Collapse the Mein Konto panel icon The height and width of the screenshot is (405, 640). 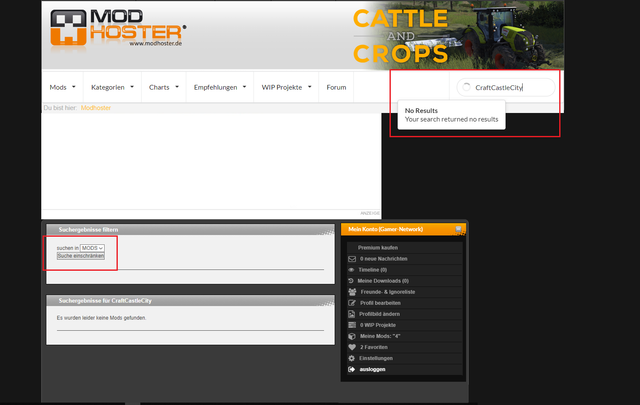point(458,229)
